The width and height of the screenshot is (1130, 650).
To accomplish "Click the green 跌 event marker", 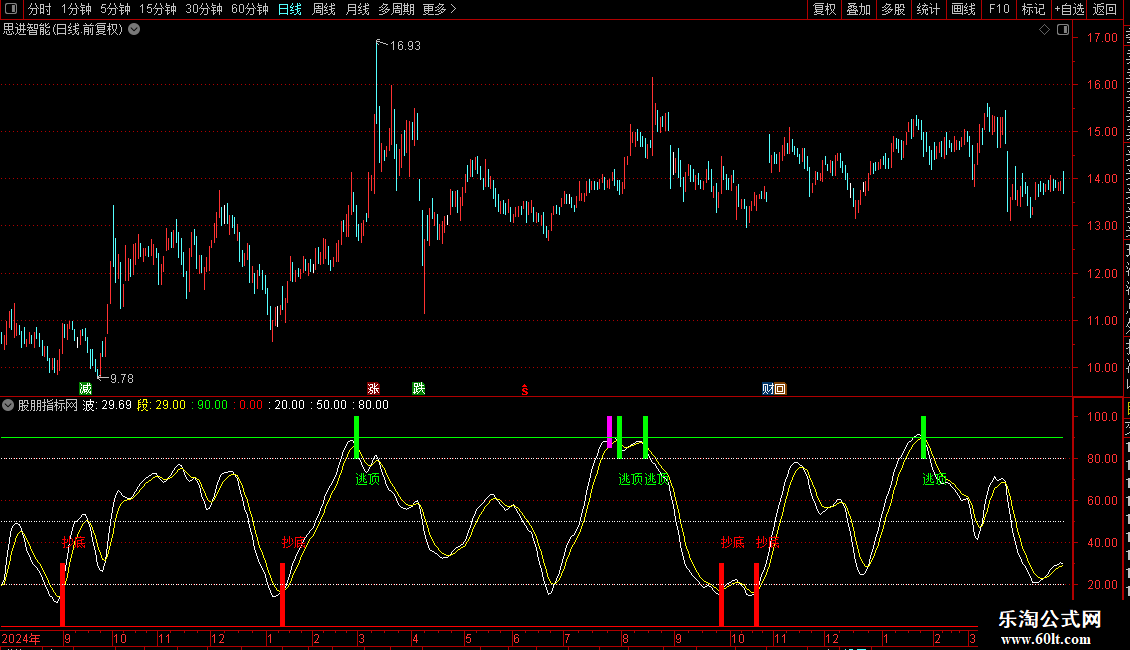I will 419,388.
